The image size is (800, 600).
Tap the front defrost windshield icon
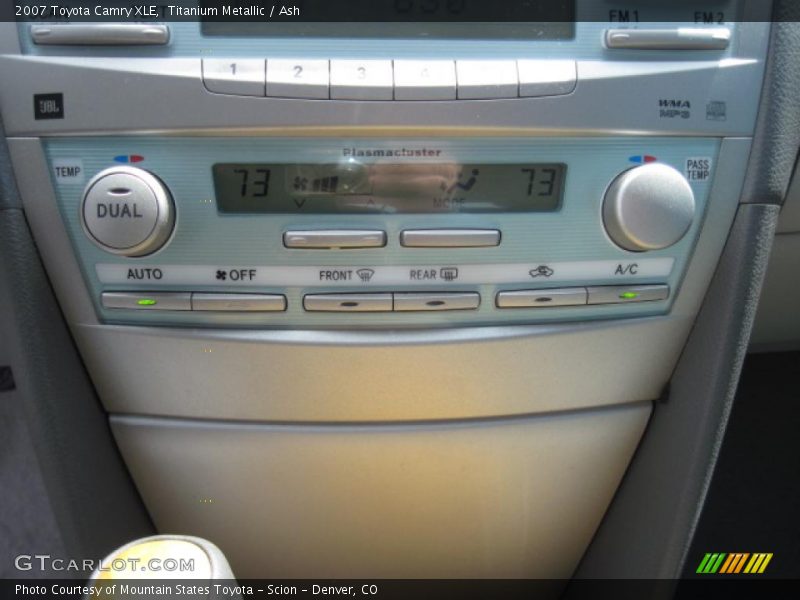(x=365, y=276)
